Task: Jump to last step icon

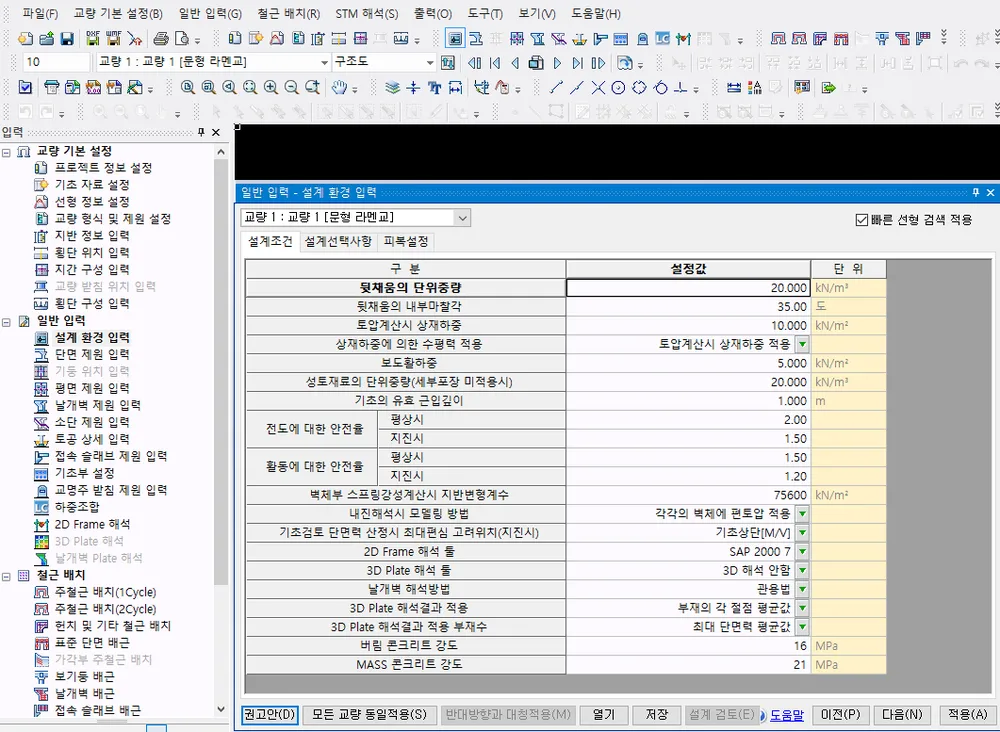Action: coord(577,62)
